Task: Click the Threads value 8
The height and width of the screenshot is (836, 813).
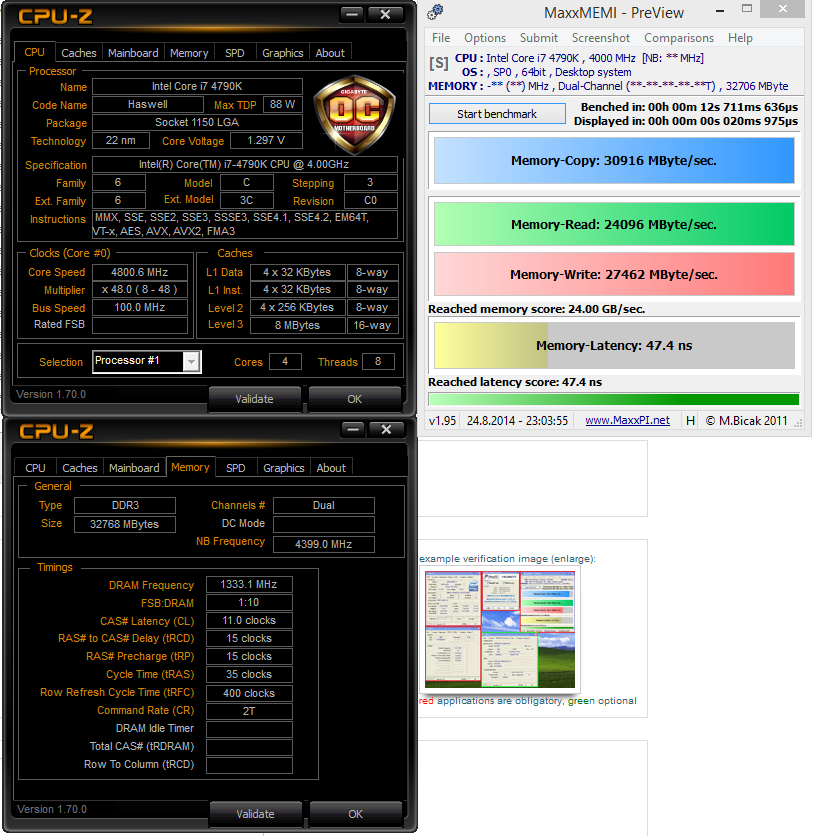Action: pos(378,361)
